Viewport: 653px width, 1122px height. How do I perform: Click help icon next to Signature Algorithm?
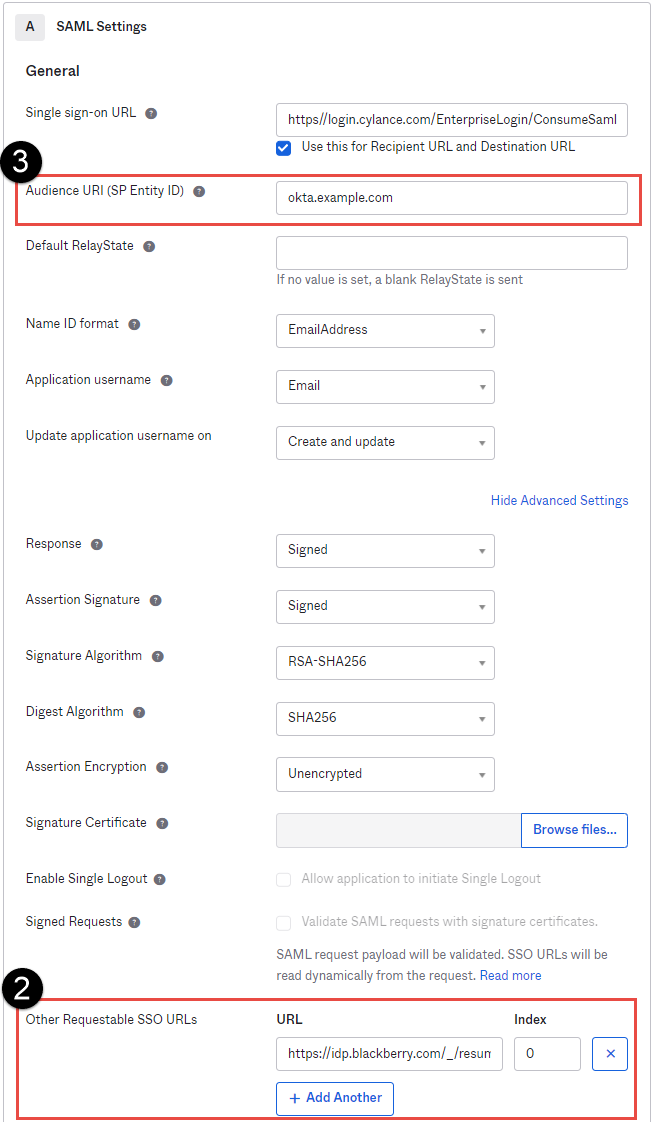157,656
